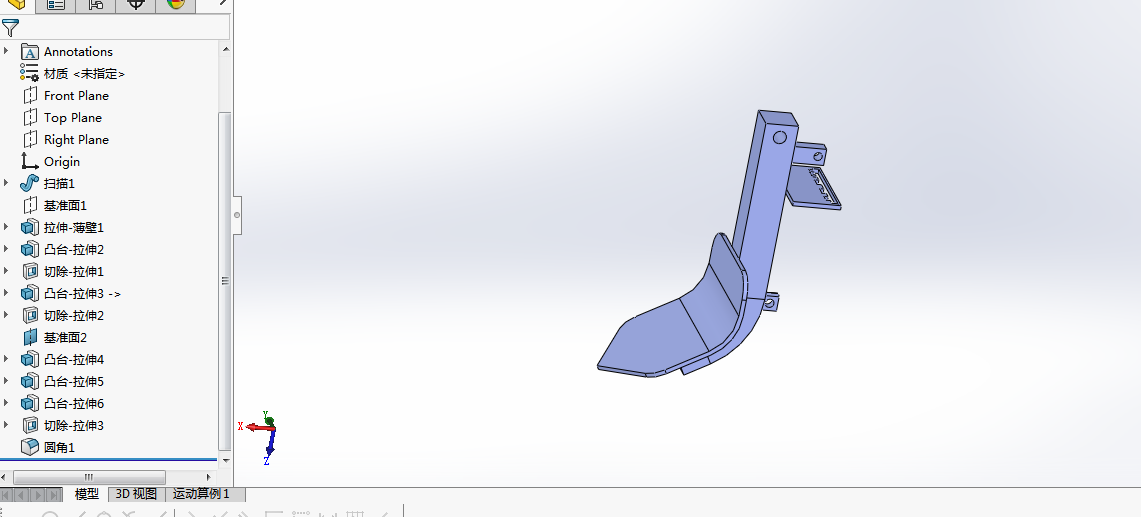This screenshot has width=1141, height=517.
Task: Expand the 切除-拉伸2 feature node
Action: (x=7, y=315)
